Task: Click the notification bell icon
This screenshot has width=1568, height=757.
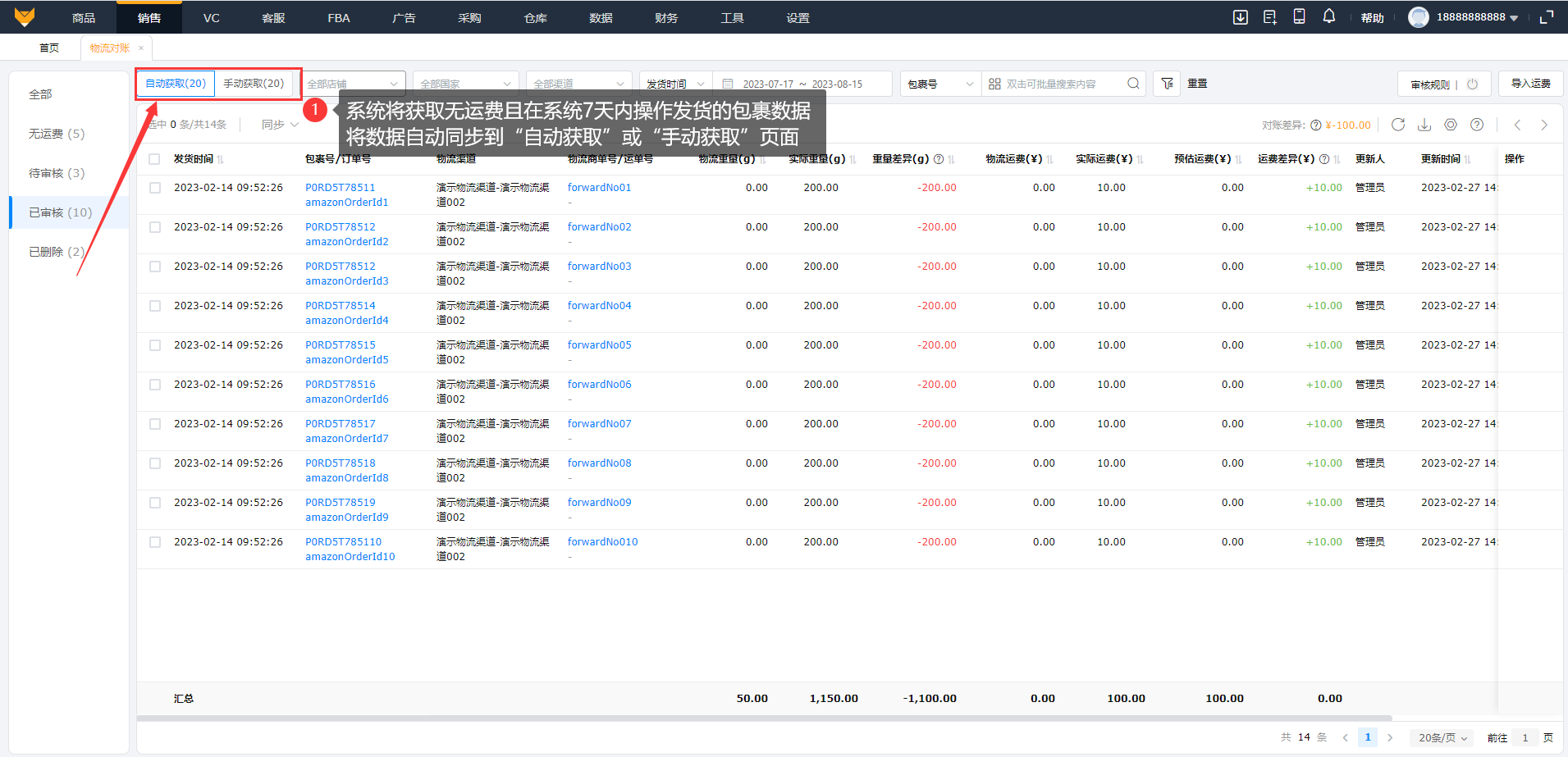Action: [1328, 16]
